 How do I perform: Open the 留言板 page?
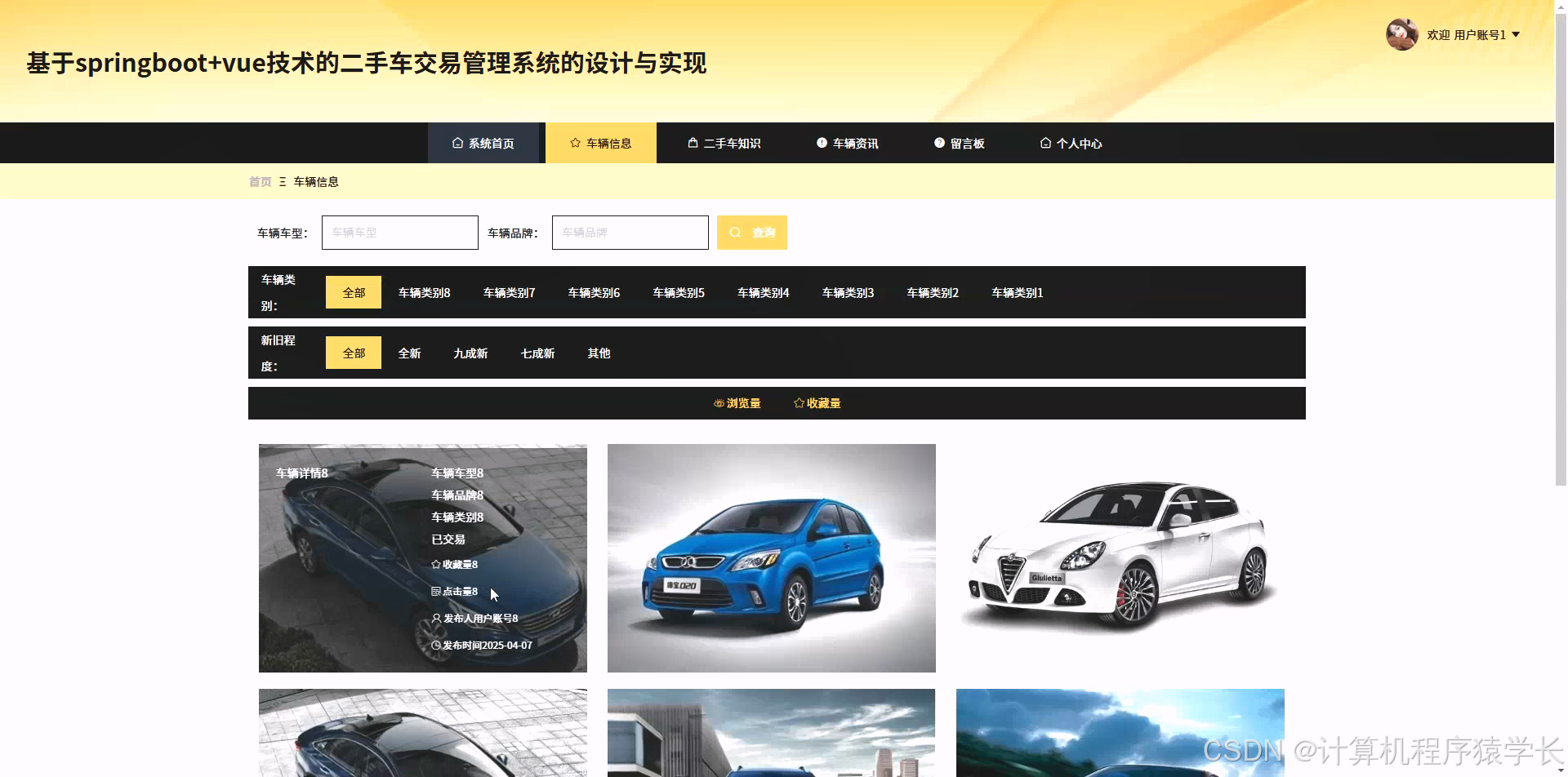point(965,143)
